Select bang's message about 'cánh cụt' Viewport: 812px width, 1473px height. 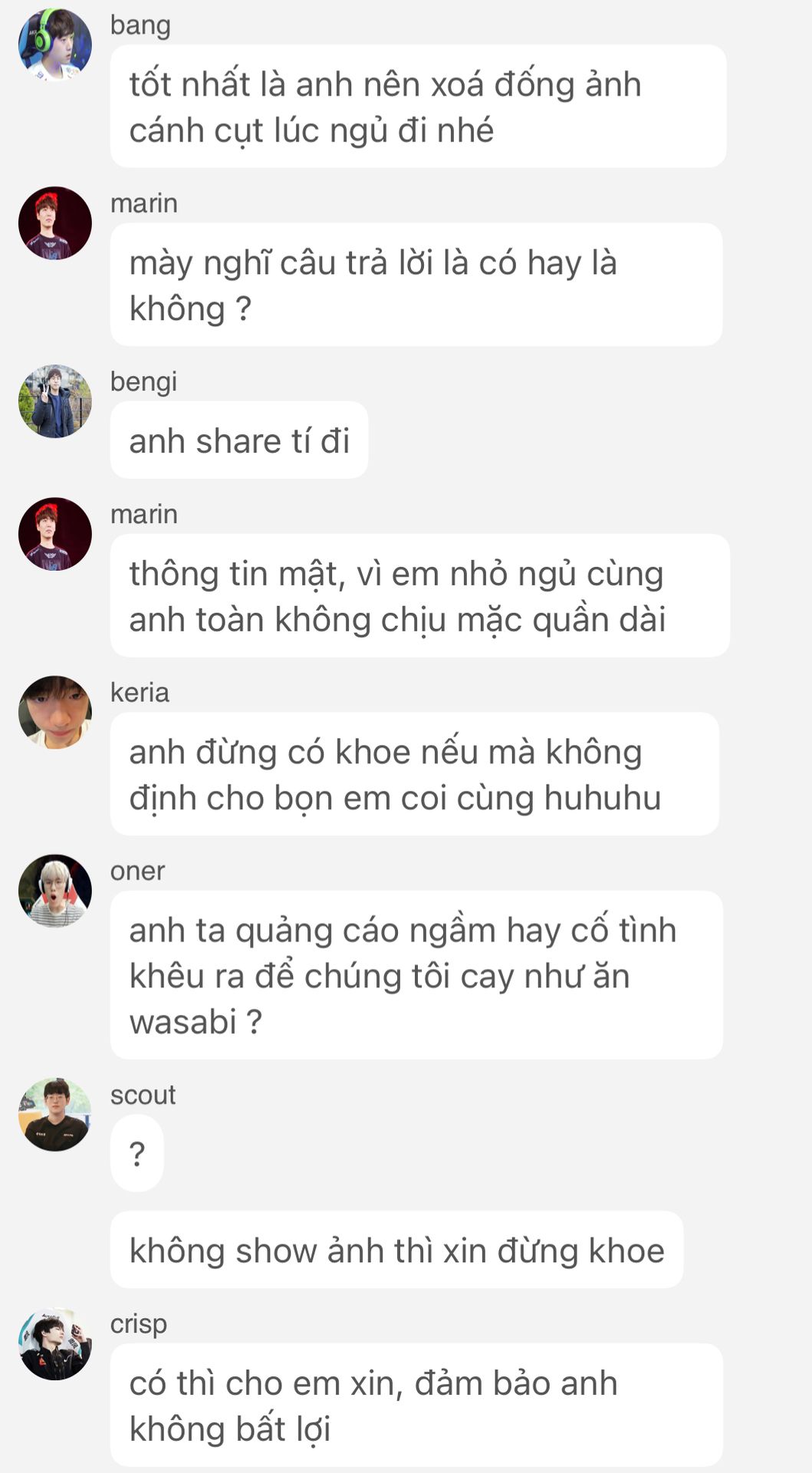coord(418,106)
